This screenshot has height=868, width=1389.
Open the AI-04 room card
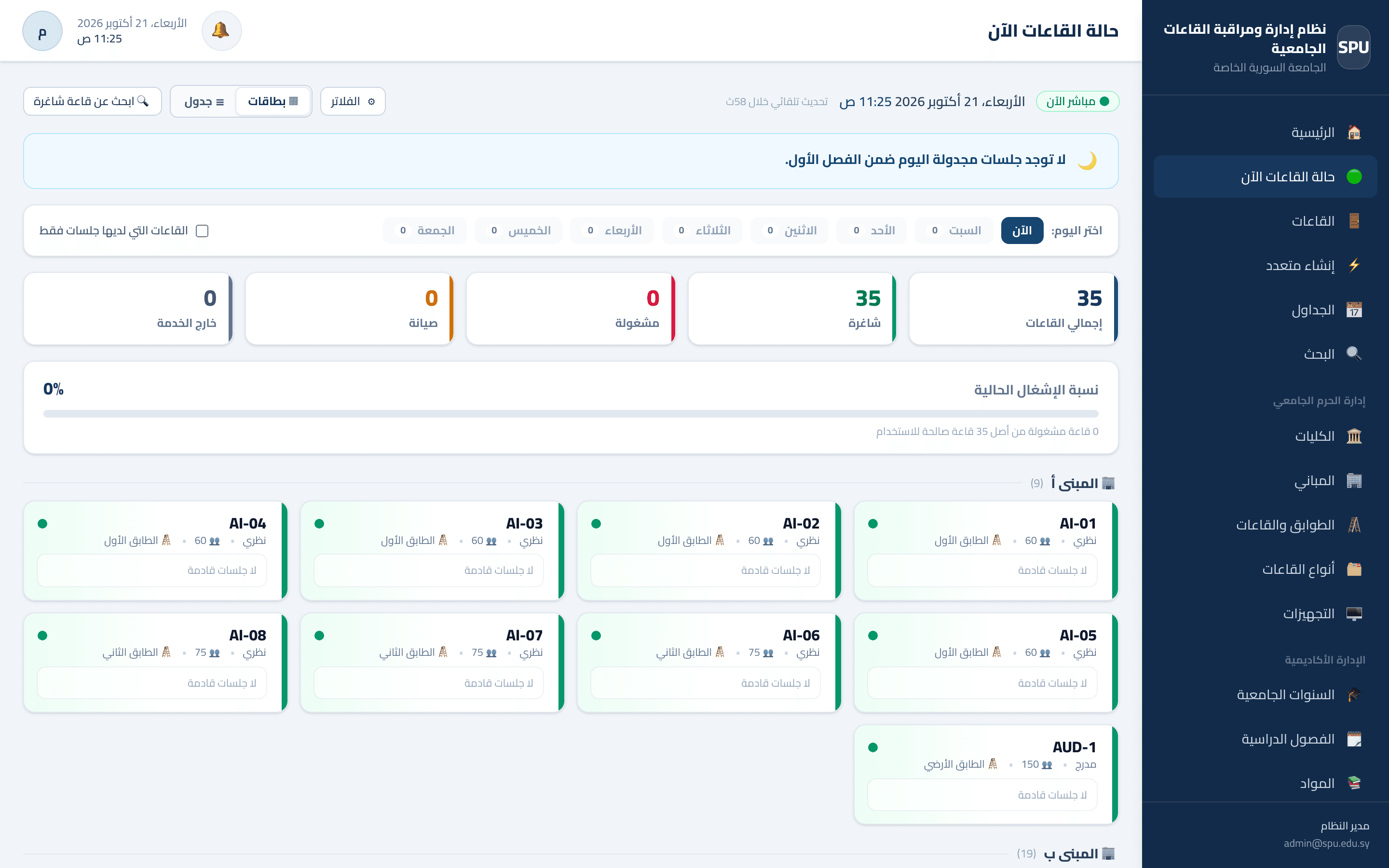pyautogui.click(x=156, y=551)
